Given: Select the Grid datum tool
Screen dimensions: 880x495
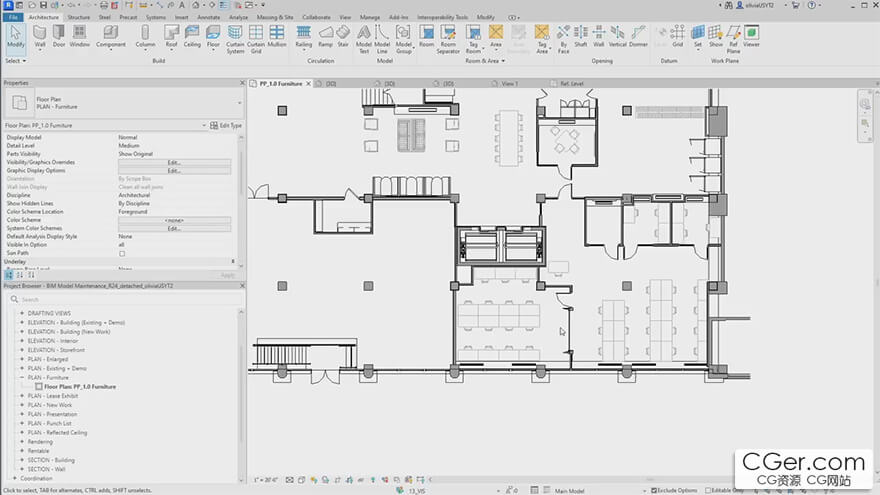Looking at the screenshot, I should tap(677, 38).
